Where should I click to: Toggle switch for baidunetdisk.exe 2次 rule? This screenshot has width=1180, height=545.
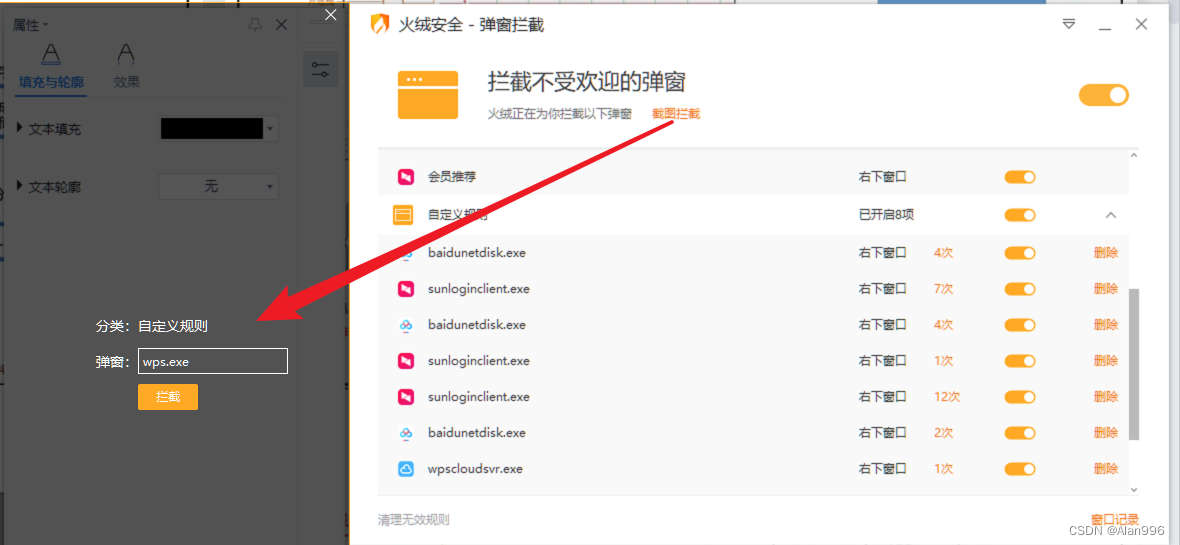coord(1020,433)
